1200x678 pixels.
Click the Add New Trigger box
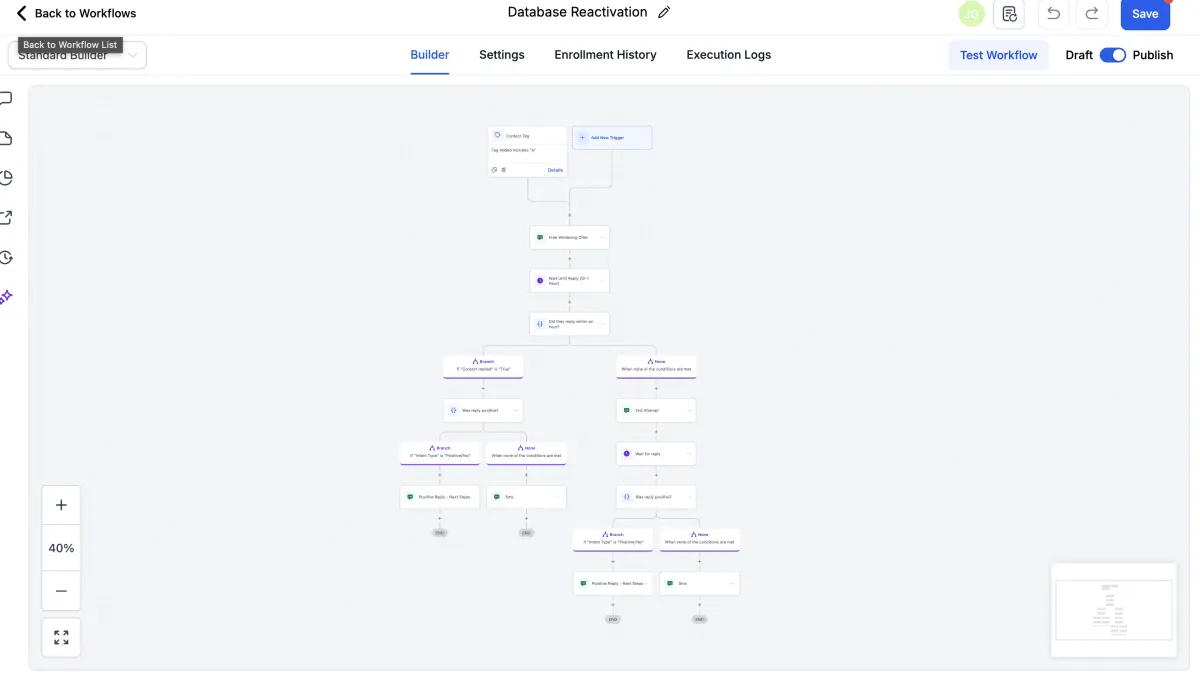(612, 138)
